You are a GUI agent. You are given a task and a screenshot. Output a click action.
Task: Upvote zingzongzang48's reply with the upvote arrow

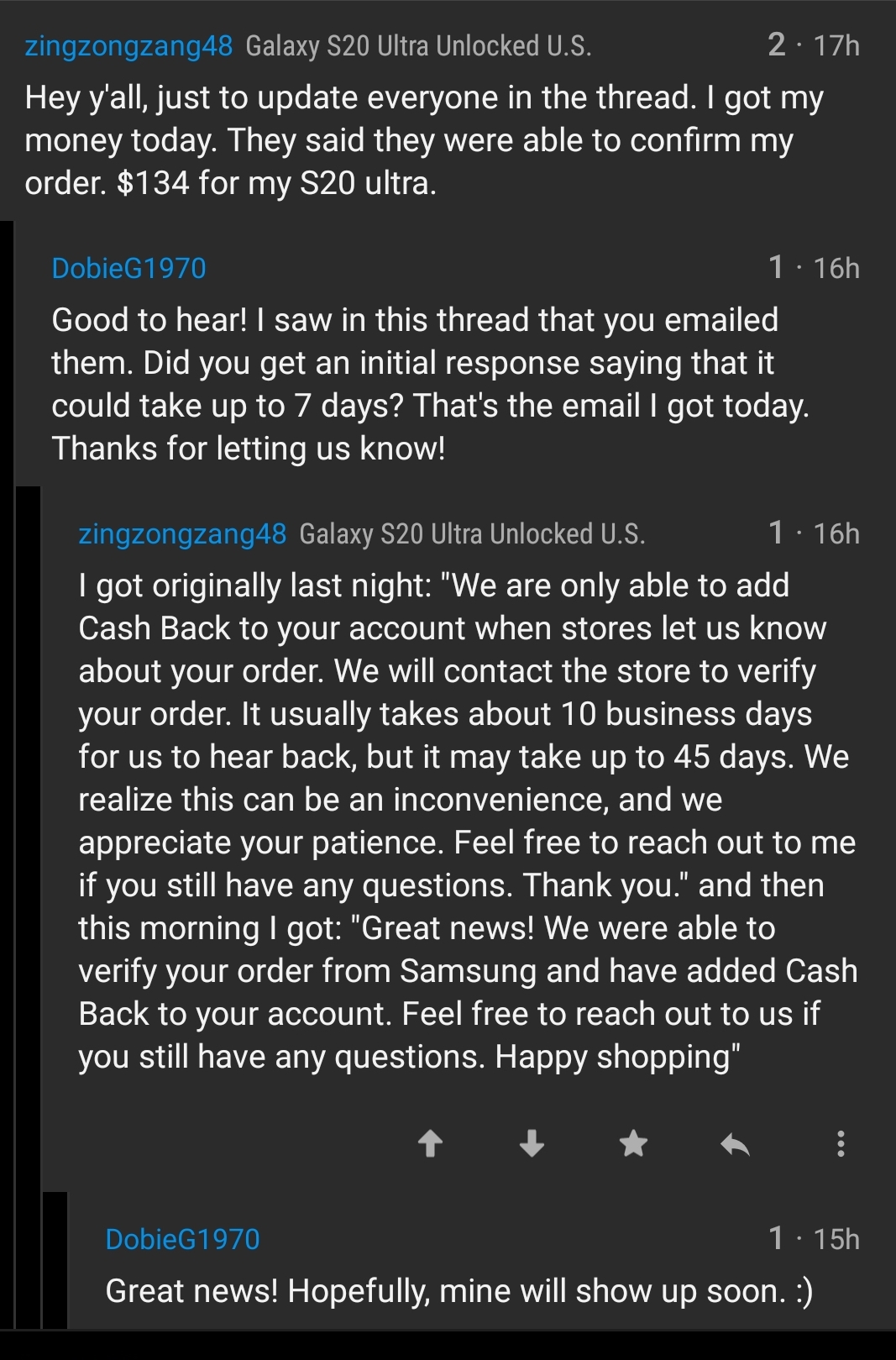point(430,1143)
